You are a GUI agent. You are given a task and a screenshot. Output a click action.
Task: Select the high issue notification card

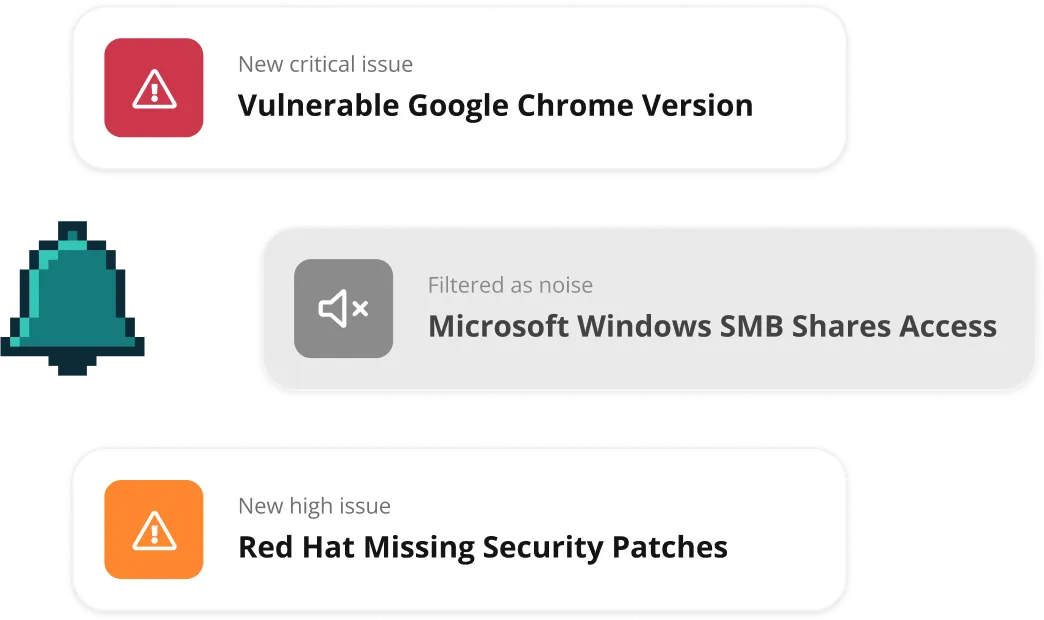tap(459, 529)
